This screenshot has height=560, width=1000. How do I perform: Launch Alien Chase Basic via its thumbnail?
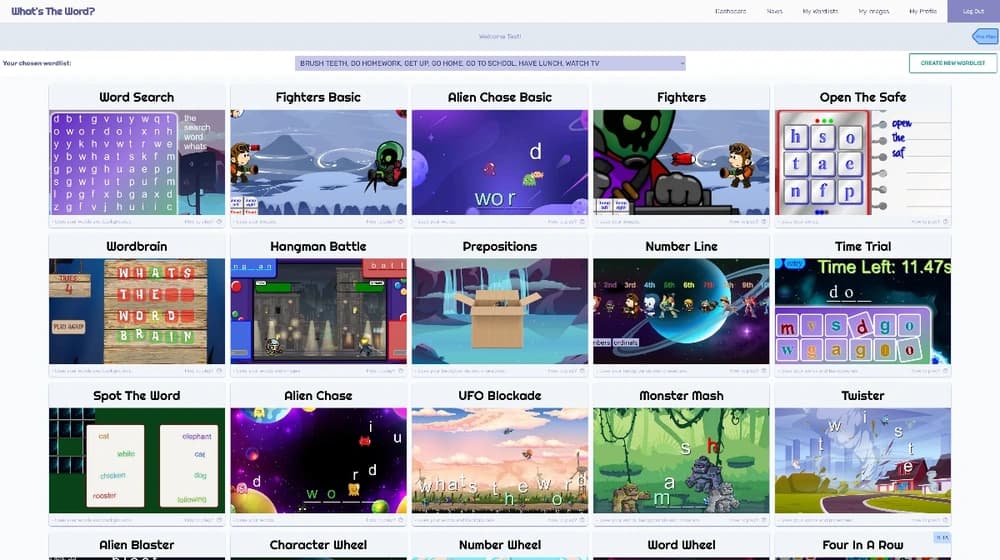click(500, 162)
